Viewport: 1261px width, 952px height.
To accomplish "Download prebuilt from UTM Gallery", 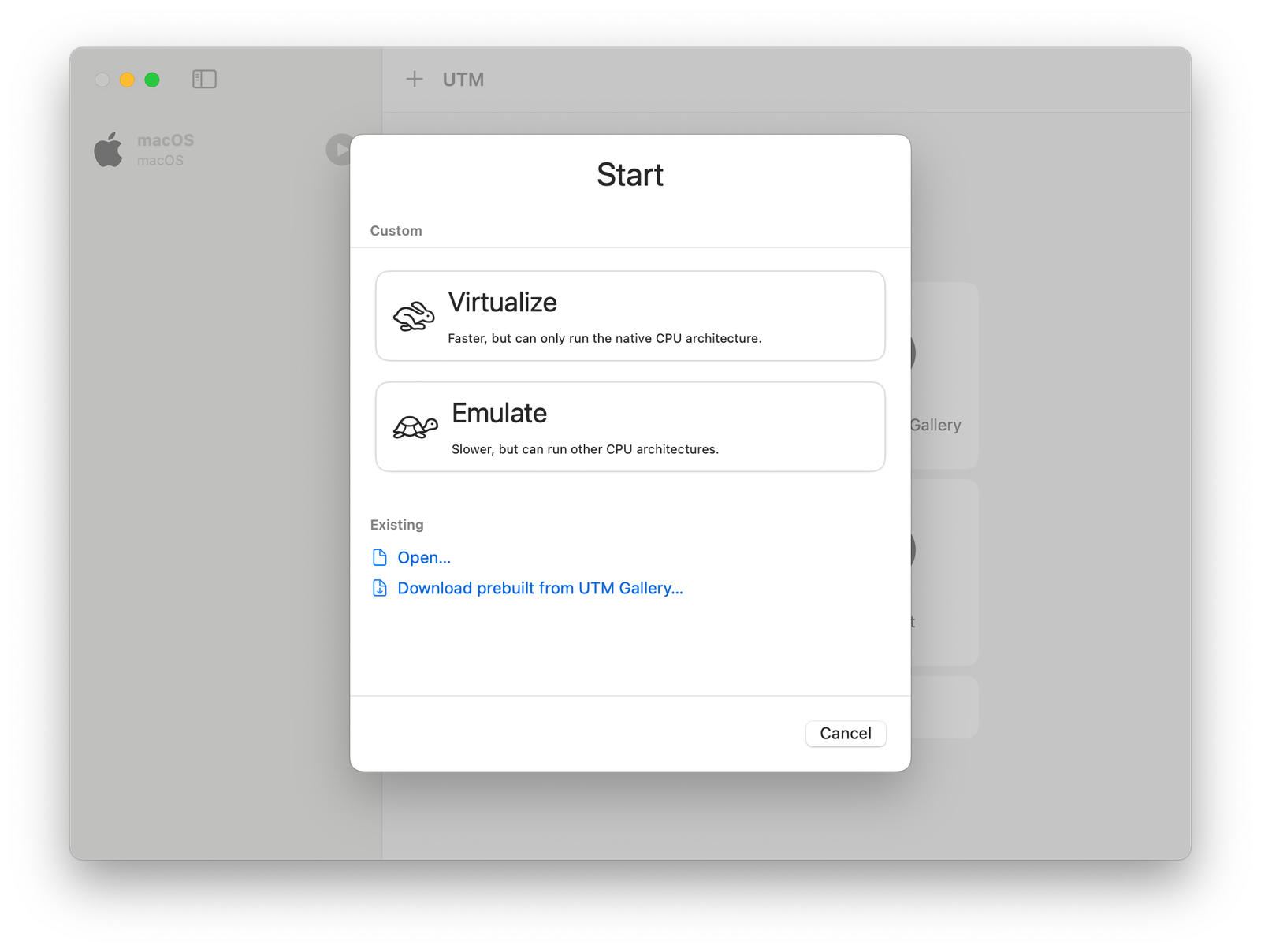I will pyautogui.click(x=540, y=588).
